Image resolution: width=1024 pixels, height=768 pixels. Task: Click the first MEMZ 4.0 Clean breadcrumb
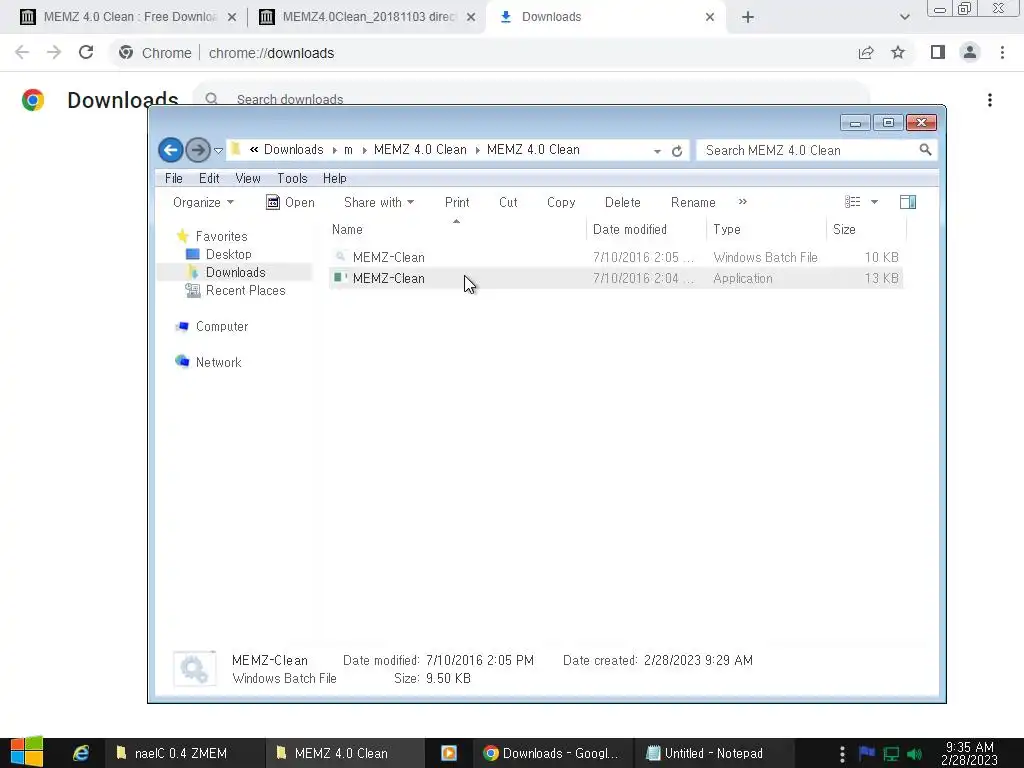(x=420, y=150)
